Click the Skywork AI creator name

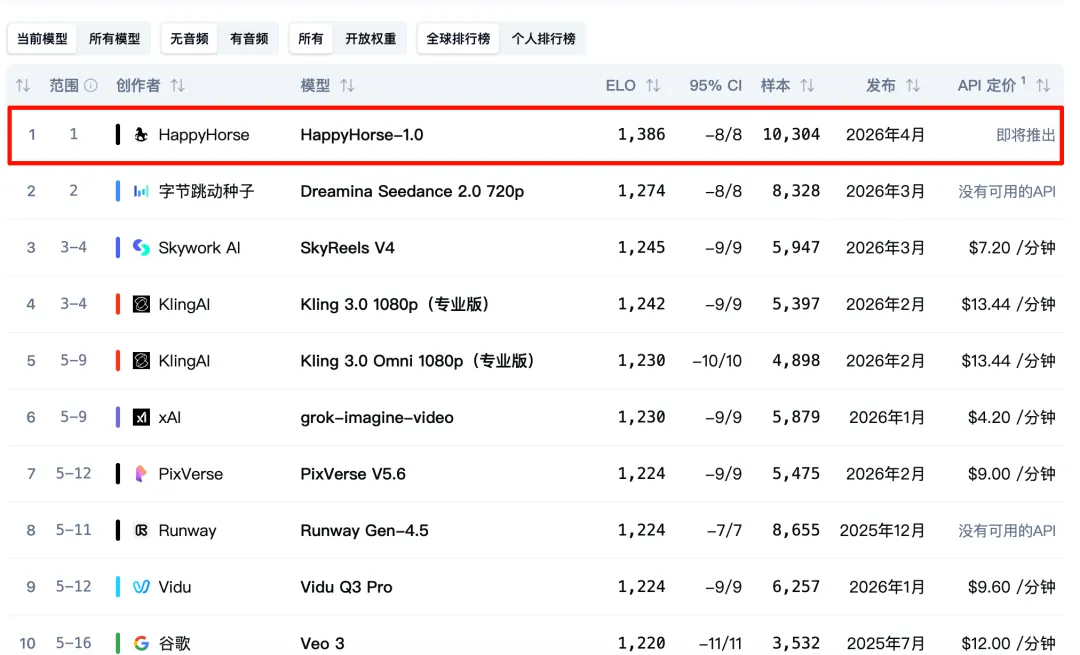coord(199,247)
